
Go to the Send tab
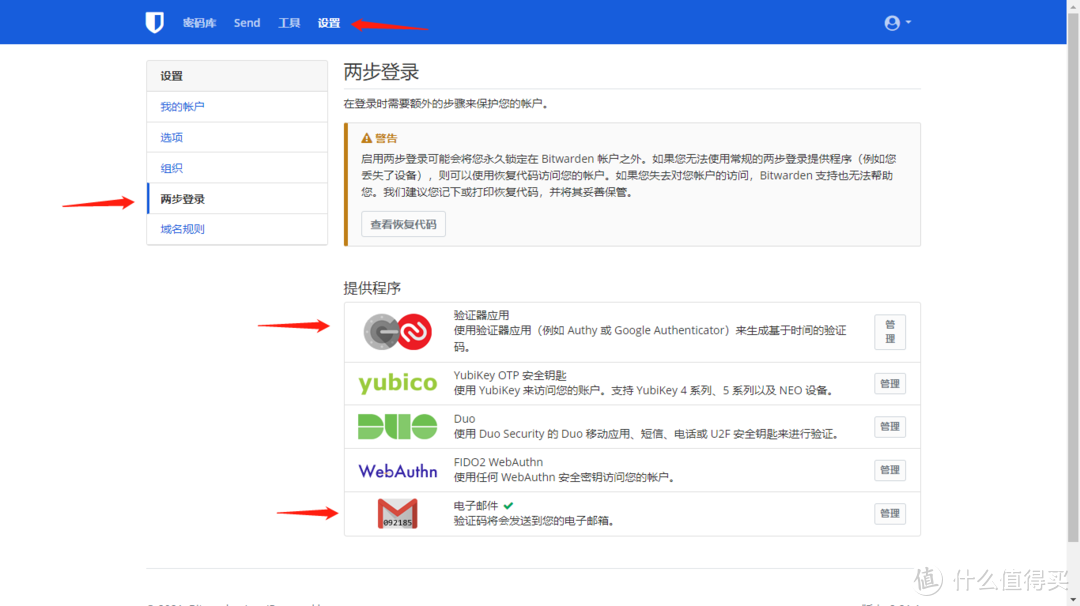tap(247, 23)
